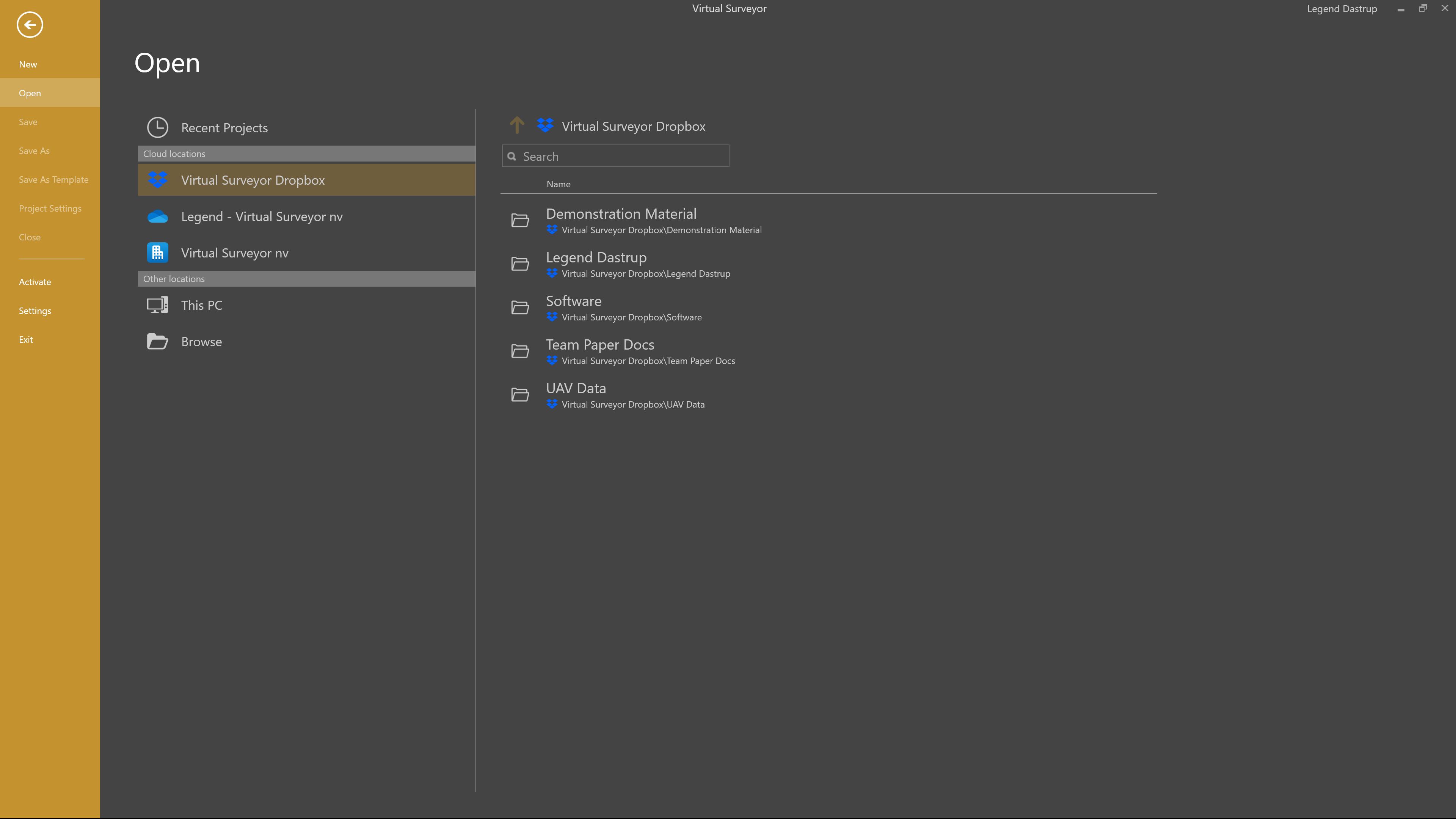Click Exit in the side menu
This screenshot has height=819, width=1456.
pyautogui.click(x=25, y=340)
